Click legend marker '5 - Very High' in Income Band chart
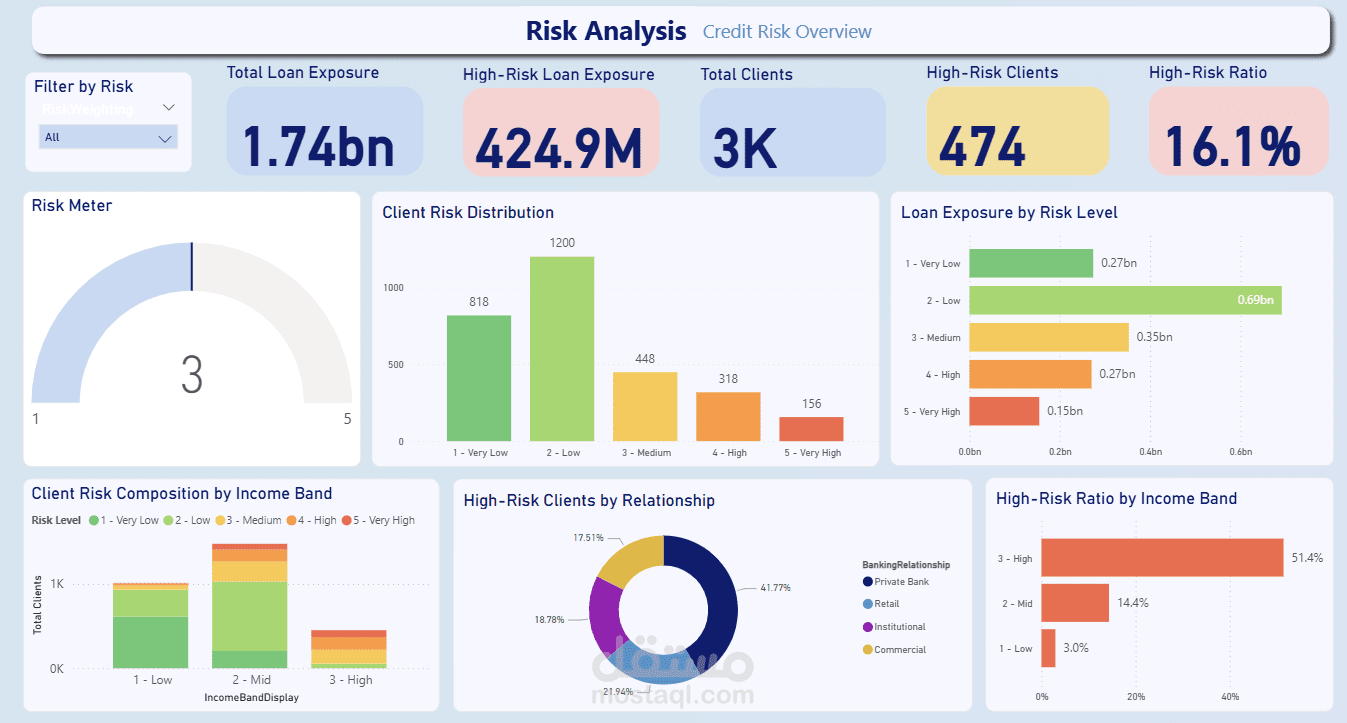Screen dimensions: 1347x723 (x=346, y=520)
